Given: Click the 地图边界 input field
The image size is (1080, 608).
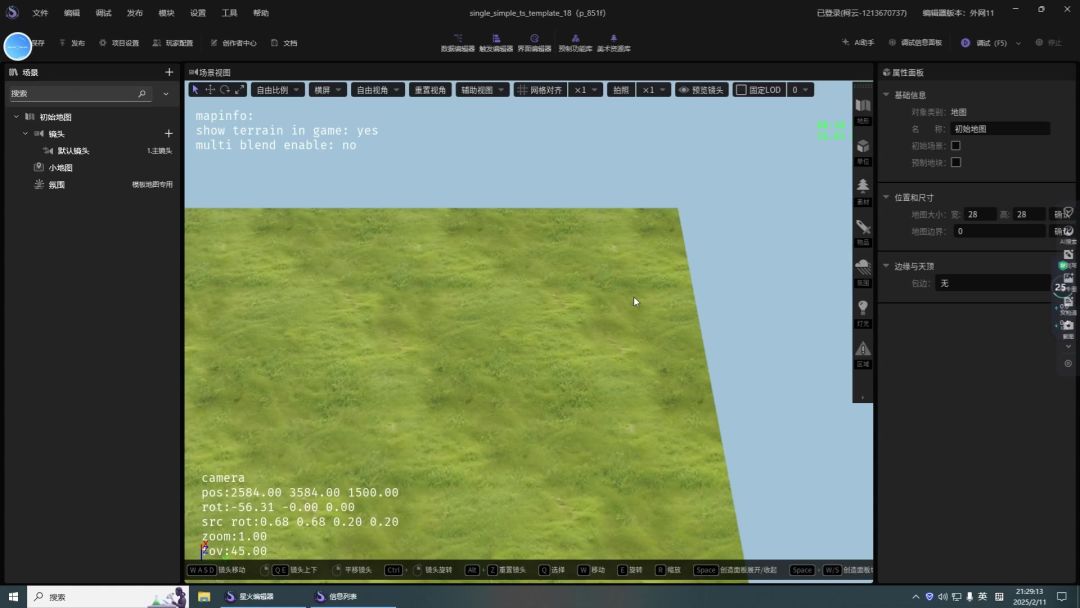Looking at the screenshot, I should pos(998,231).
